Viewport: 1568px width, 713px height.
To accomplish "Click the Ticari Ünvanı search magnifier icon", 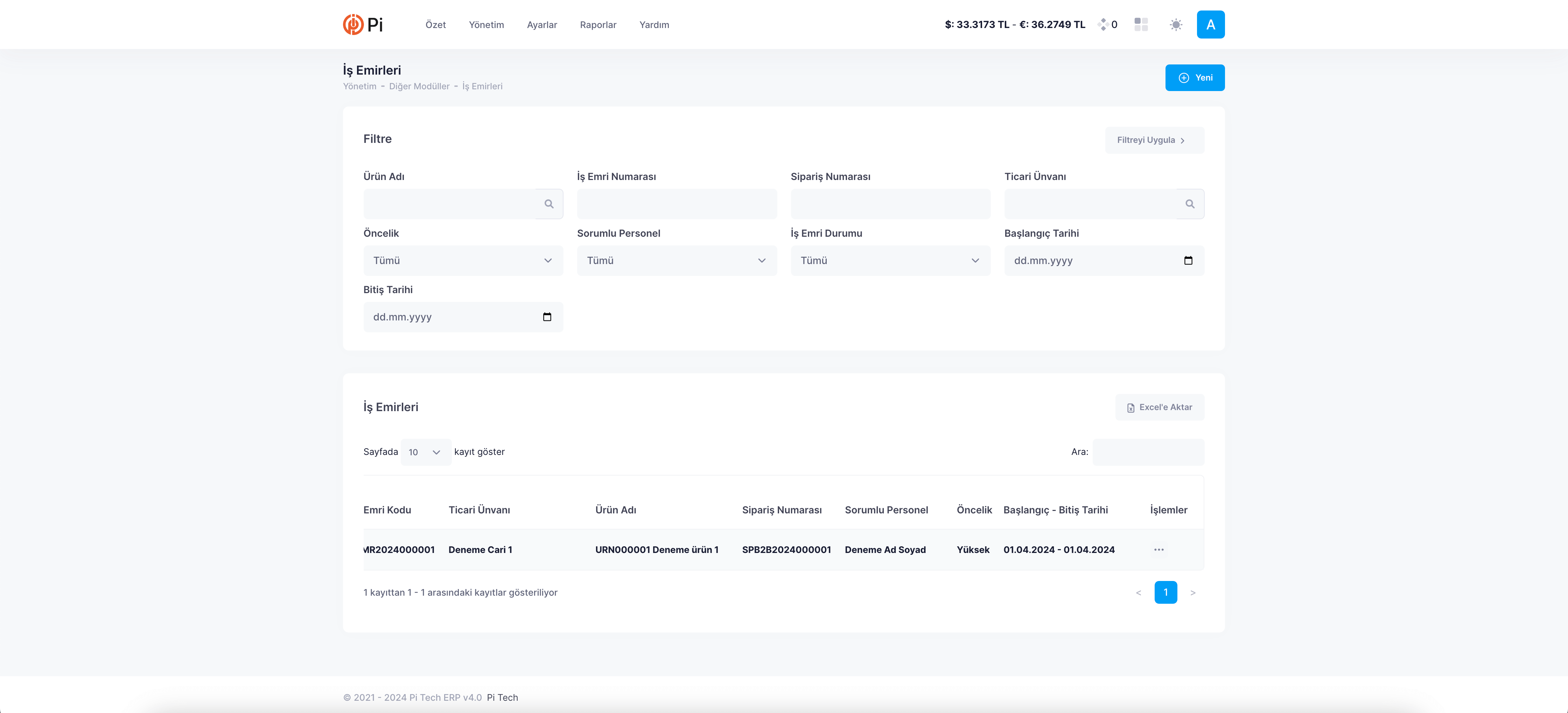I will [1189, 204].
